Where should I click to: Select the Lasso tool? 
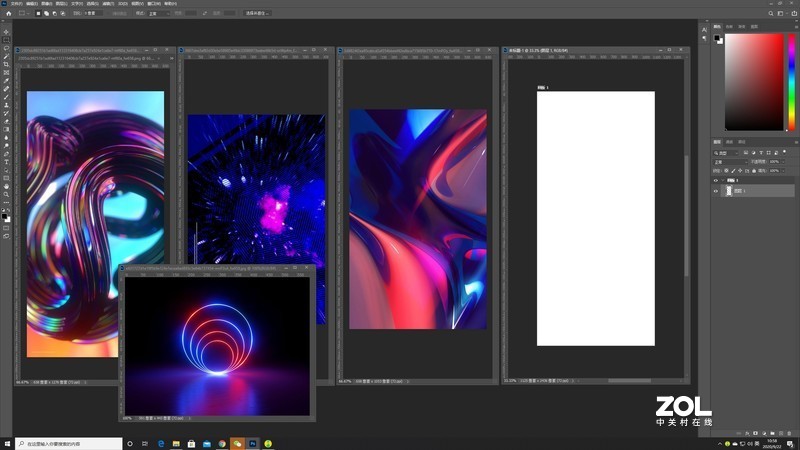(6, 47)
